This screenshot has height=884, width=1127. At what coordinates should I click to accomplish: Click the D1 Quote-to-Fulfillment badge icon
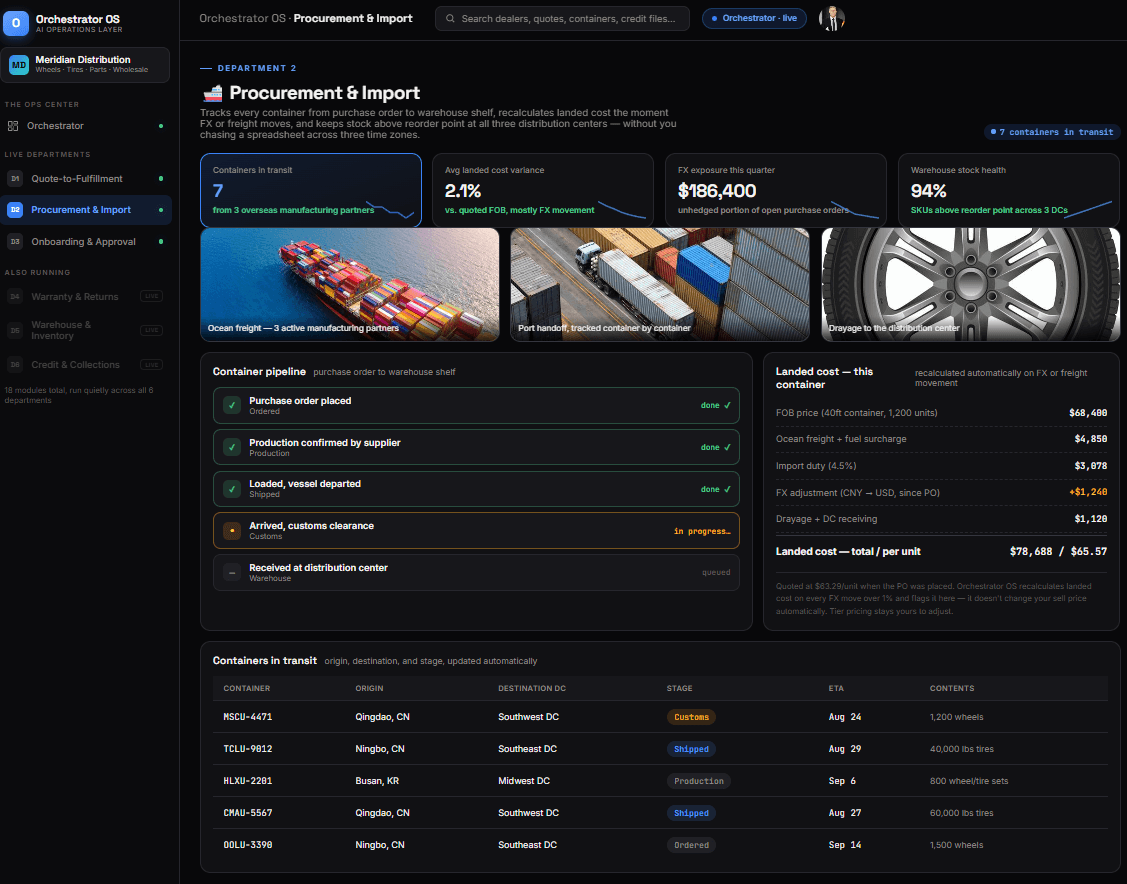coord(15,178)
